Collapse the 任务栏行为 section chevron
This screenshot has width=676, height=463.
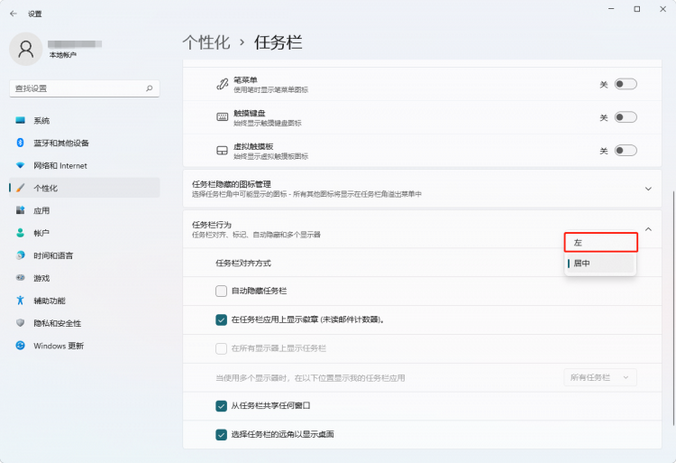click(648, 229)
